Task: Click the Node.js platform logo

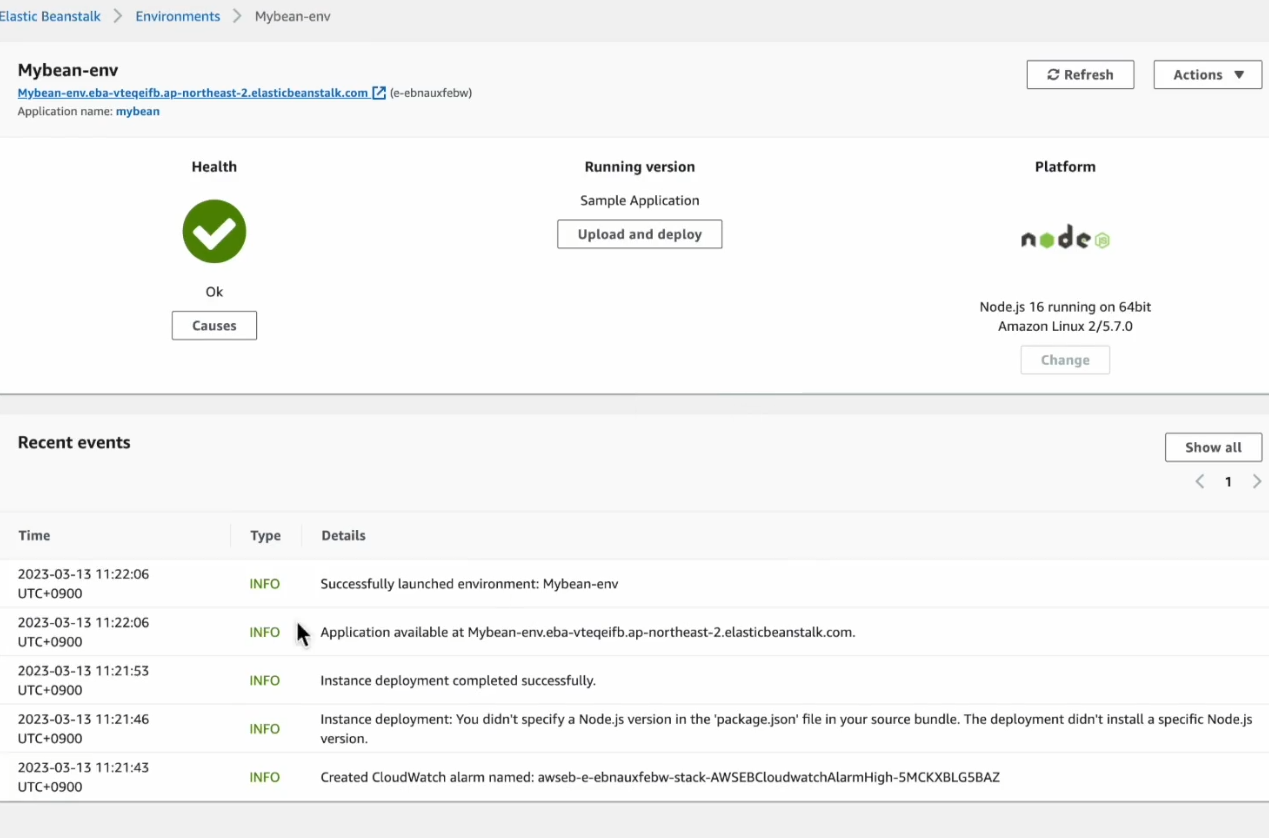Action: (1065, 238)
